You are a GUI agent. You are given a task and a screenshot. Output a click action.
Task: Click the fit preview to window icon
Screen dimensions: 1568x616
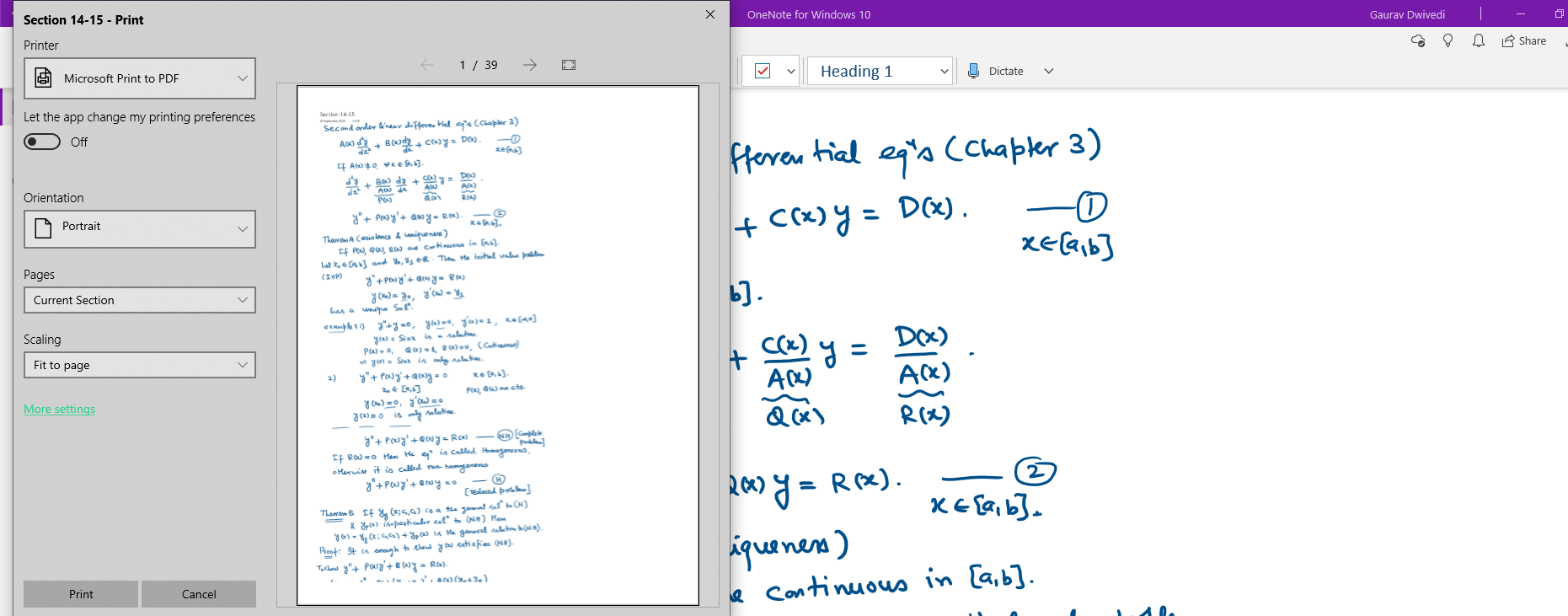pyautogui.click(x=569, y=65)
